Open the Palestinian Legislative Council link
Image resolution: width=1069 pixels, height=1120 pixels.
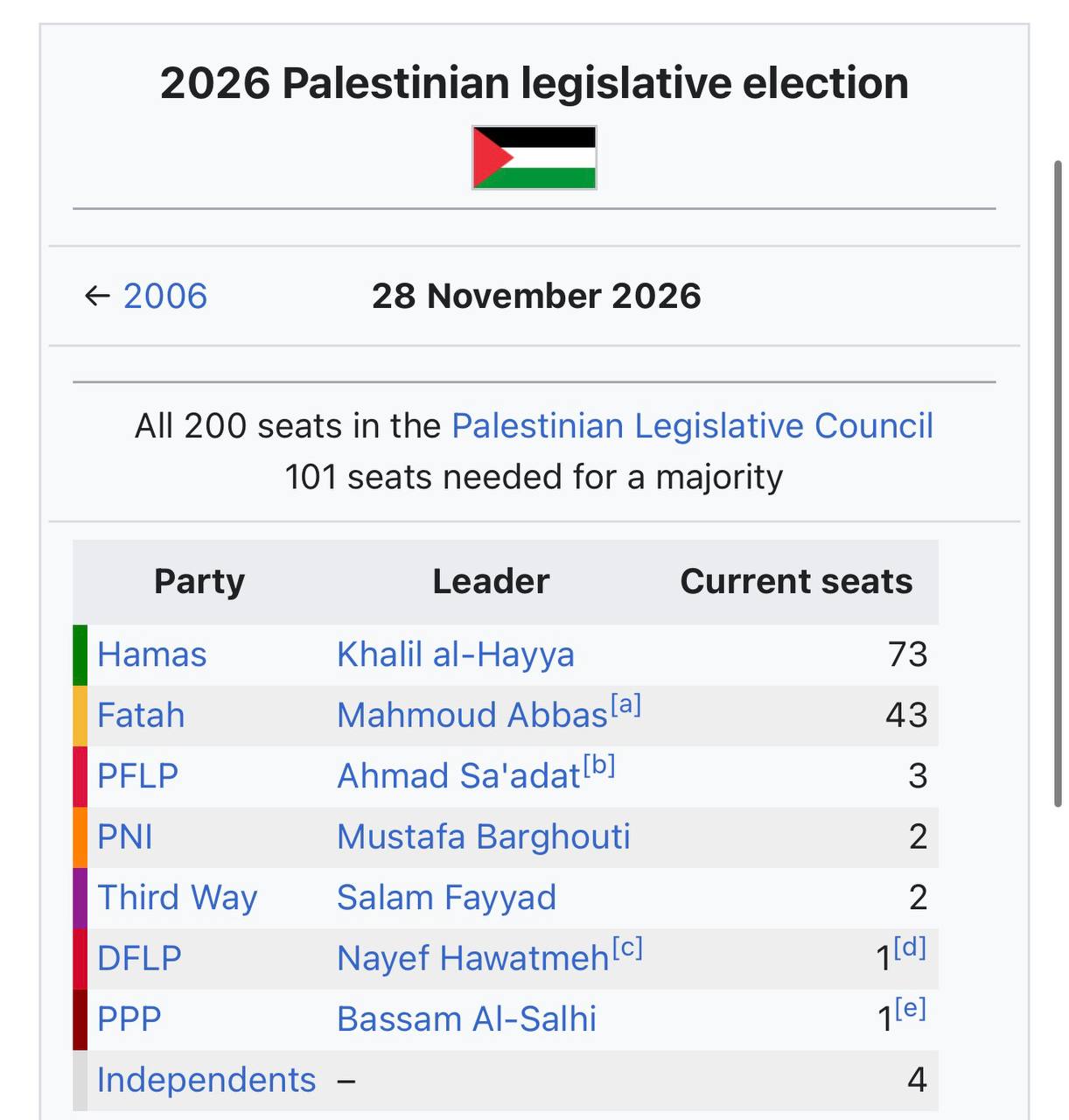(692, 426)
